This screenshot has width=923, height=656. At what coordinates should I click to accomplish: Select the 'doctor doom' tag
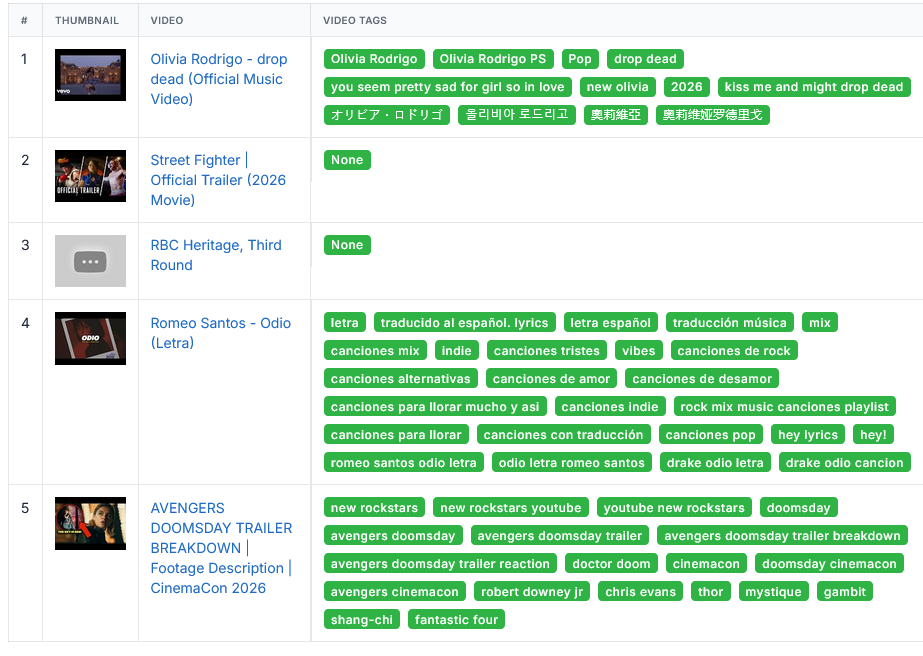(x=610, y=564)
